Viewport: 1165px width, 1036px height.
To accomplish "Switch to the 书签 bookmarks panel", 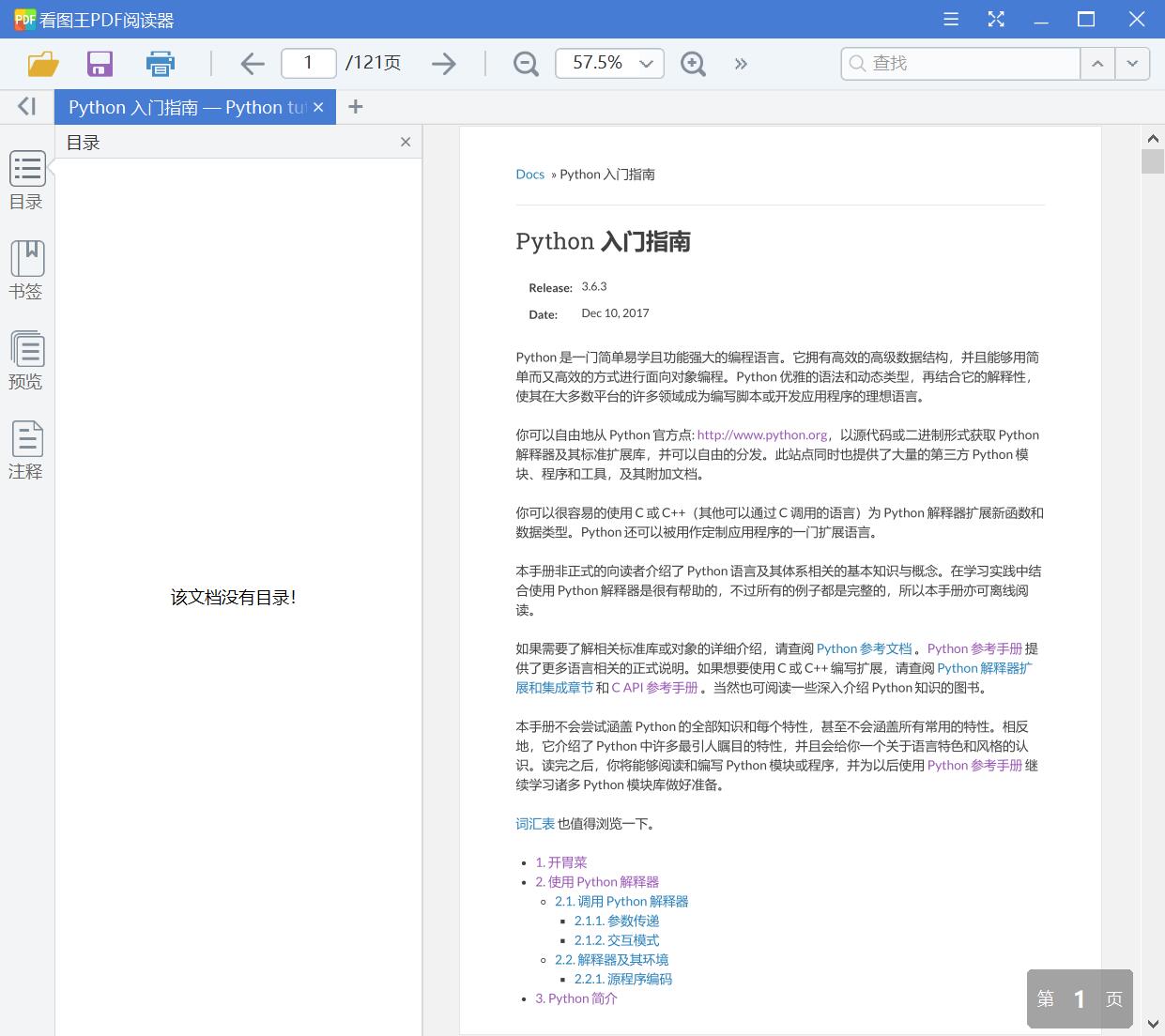I will click(x=26, y=270).
